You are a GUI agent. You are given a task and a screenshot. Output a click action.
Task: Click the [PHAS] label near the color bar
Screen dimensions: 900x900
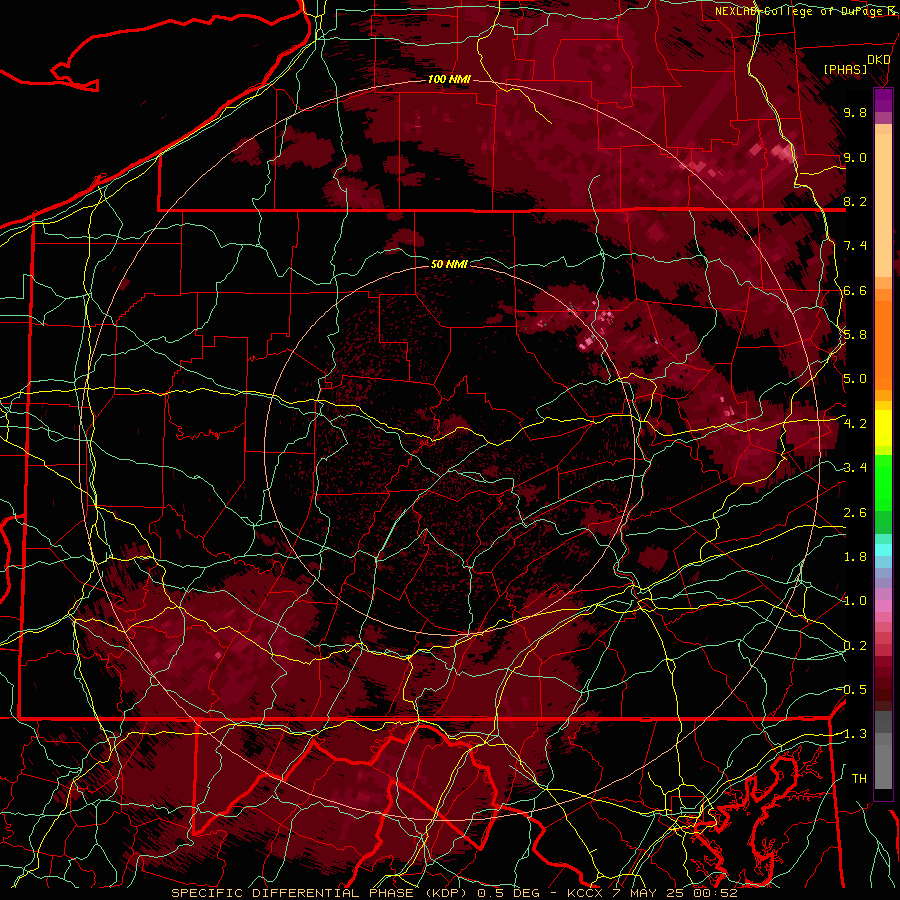845,69
